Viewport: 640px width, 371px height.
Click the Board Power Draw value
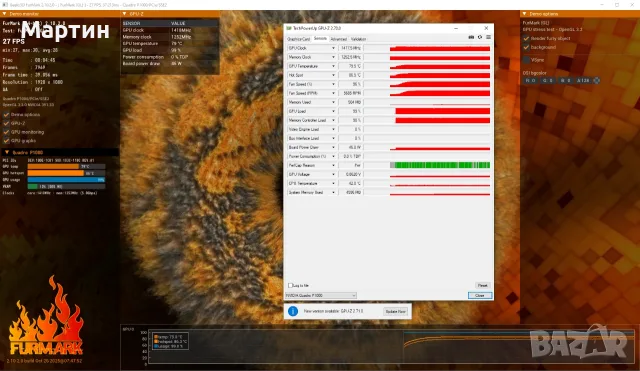click(350, 147)
